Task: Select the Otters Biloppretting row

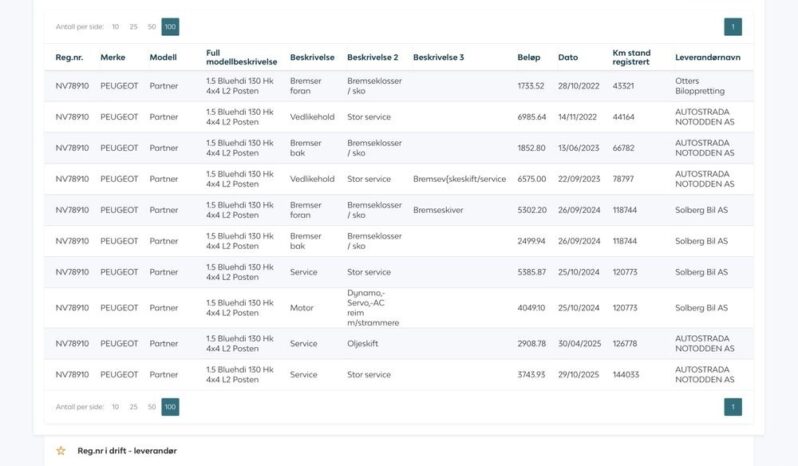Action: [x=398, y=86]
